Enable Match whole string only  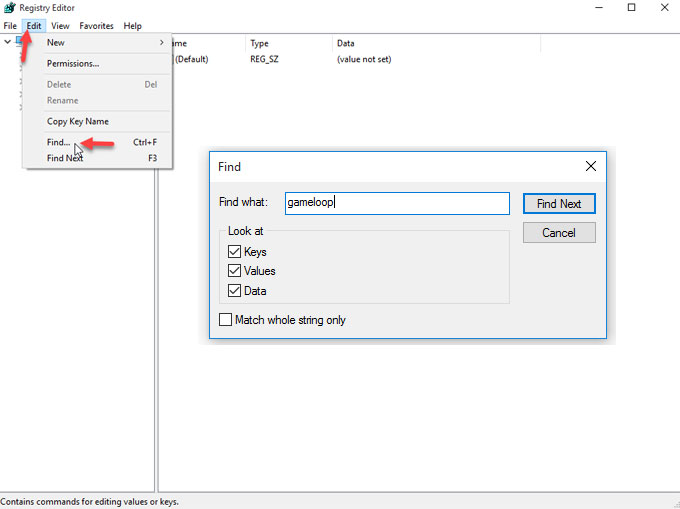point(226,320)
